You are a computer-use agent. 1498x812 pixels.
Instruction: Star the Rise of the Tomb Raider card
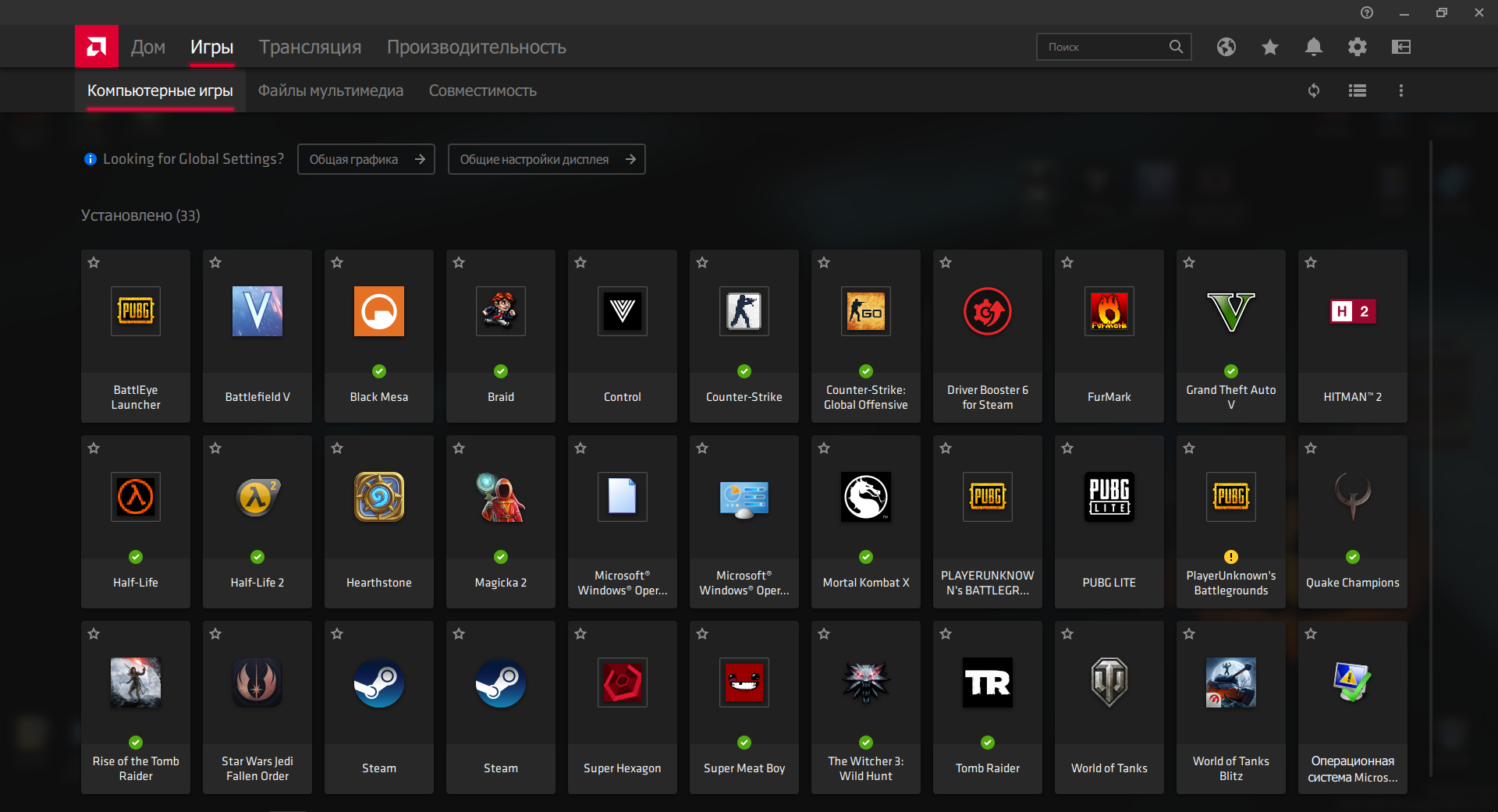coord(94,634)
